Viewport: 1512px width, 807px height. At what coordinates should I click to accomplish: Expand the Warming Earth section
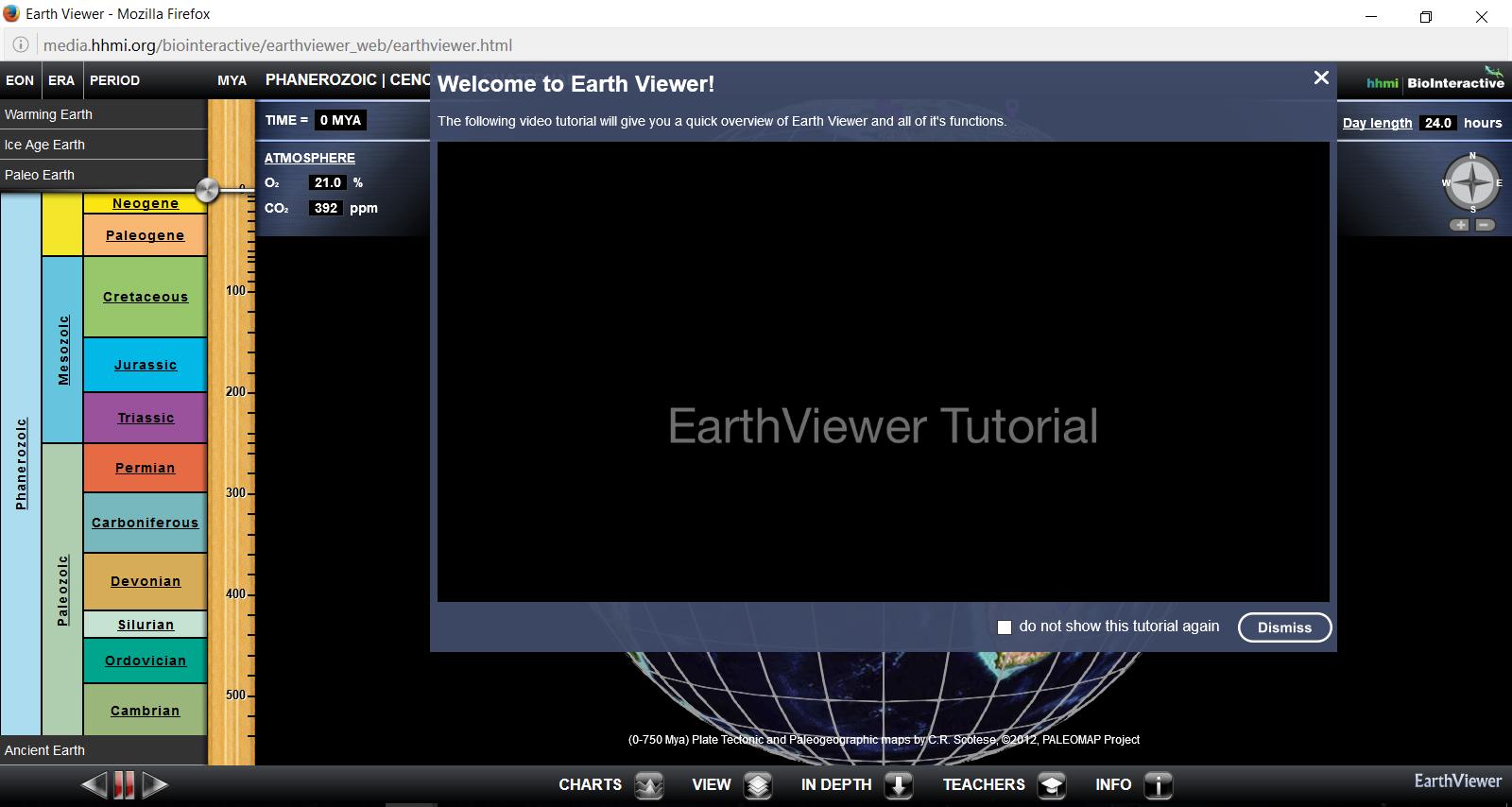coord(103,114)
